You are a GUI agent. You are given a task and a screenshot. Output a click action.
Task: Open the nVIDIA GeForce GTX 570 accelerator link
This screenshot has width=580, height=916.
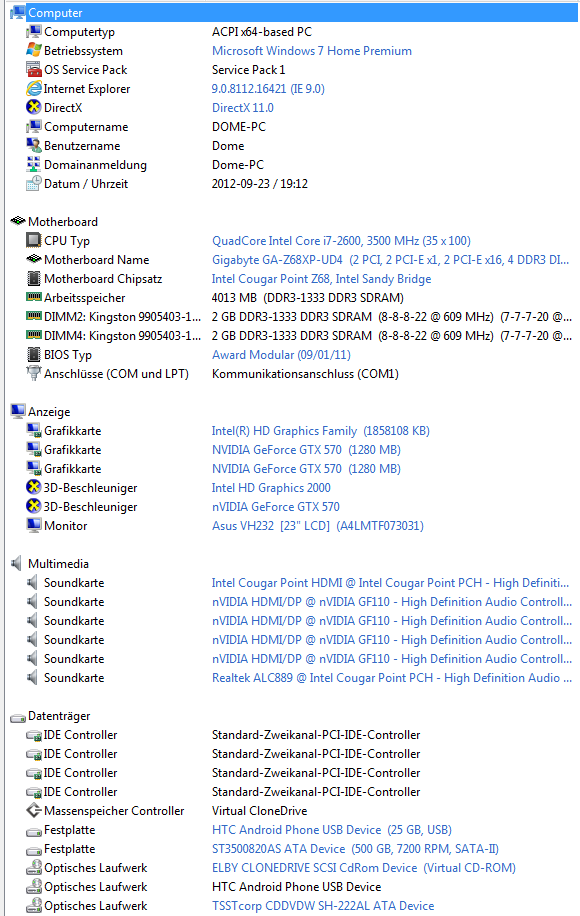pos(276,506)
